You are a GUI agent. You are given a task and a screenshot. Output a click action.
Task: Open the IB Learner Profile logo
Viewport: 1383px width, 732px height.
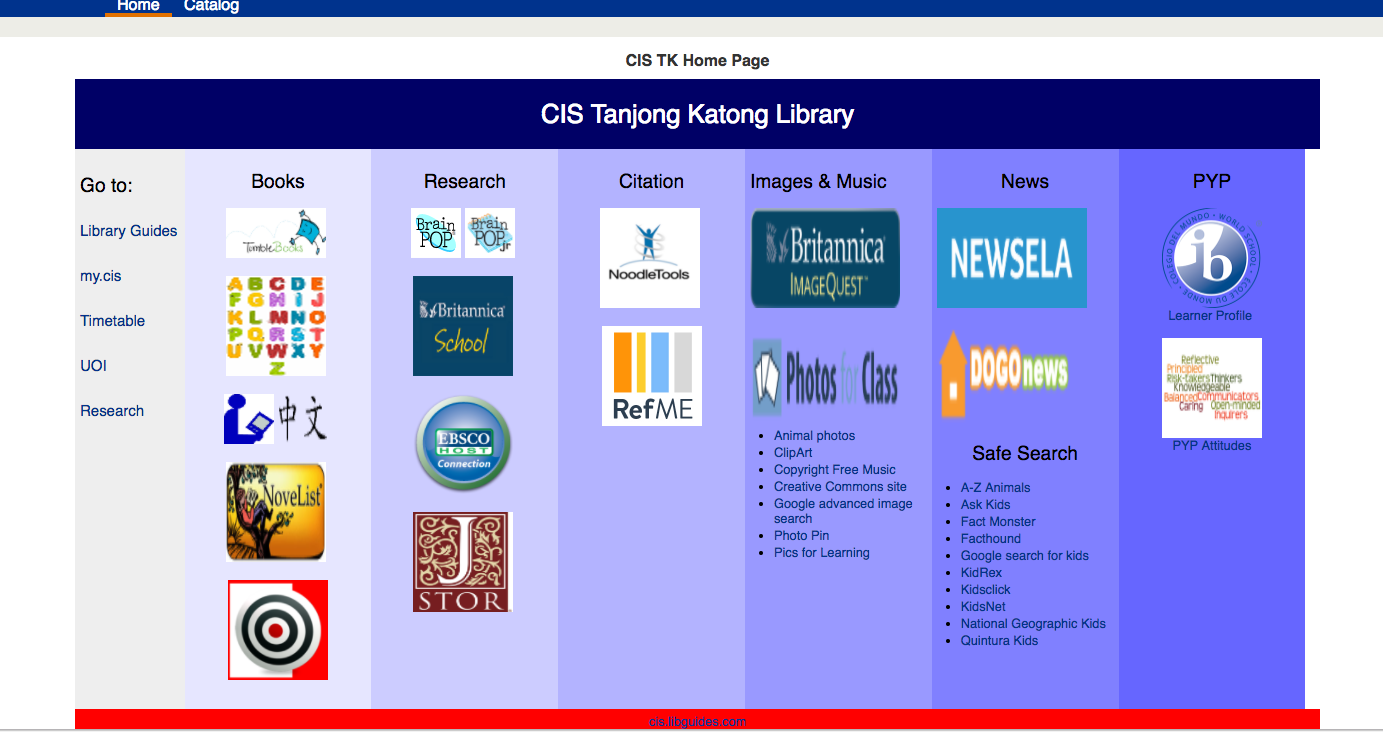pos(1210,259)
